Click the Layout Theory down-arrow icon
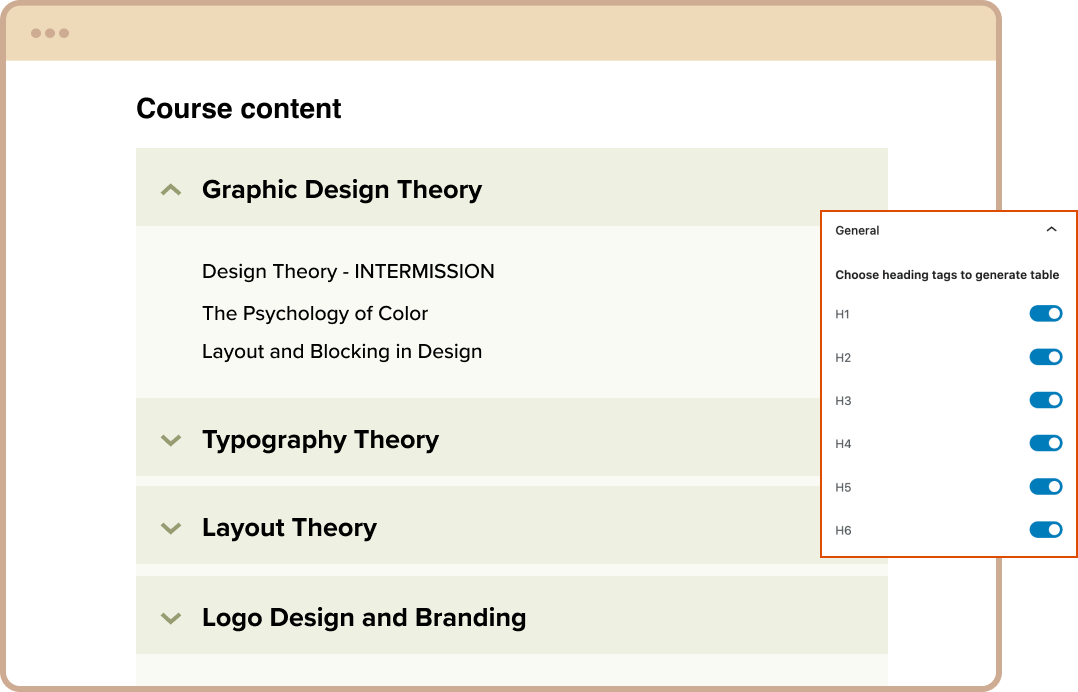 click(x=170, y=527)
